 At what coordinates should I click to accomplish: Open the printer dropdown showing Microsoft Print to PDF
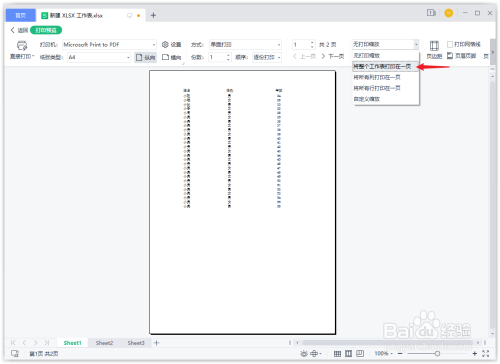[x=109, y=44]
